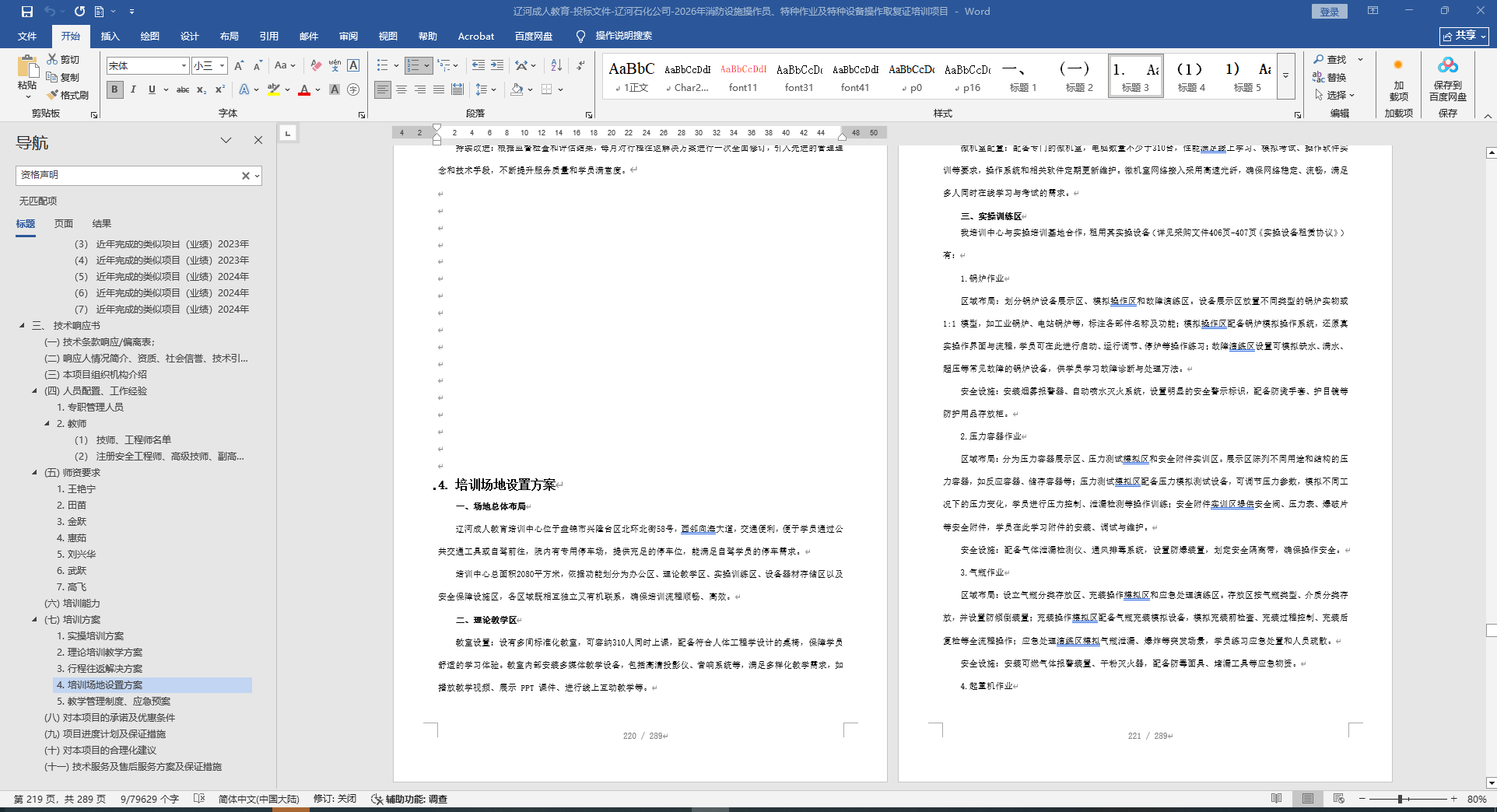Screen dimensions: 1497x812
Task: Save the document with the floppy disk icon
Action: [27, 12]
